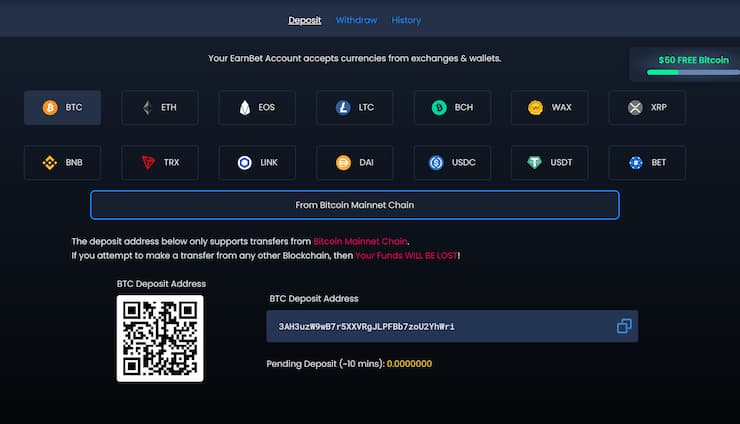
Task: Click the BTC deposit address field
Action: pos(452,326)
